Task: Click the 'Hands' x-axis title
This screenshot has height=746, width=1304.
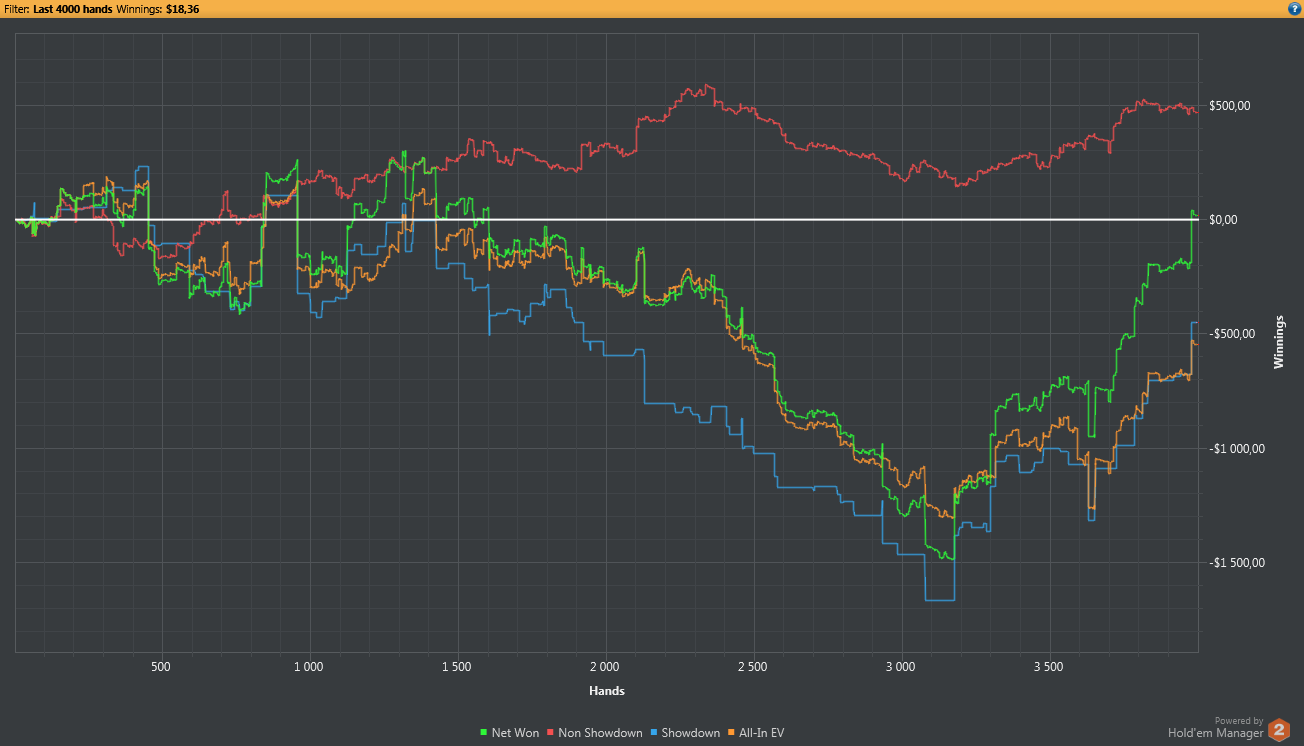Action: pyautogui.click(x=606, y=691)
